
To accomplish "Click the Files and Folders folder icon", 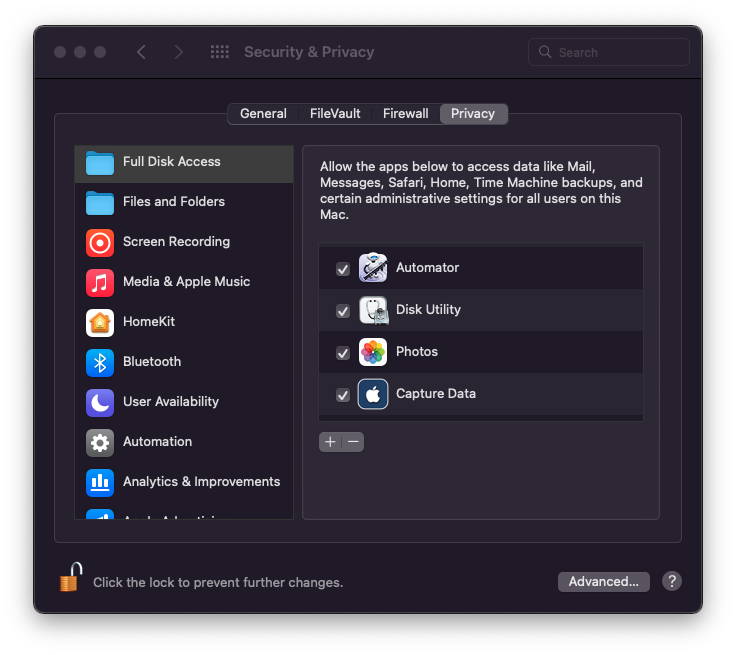I will tap(100, 203).
